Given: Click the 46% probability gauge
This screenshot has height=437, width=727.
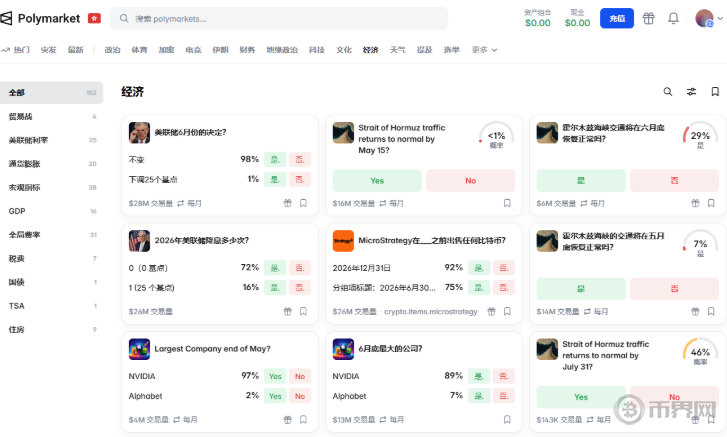Looking at the screenshot, I should coord(700,352).
